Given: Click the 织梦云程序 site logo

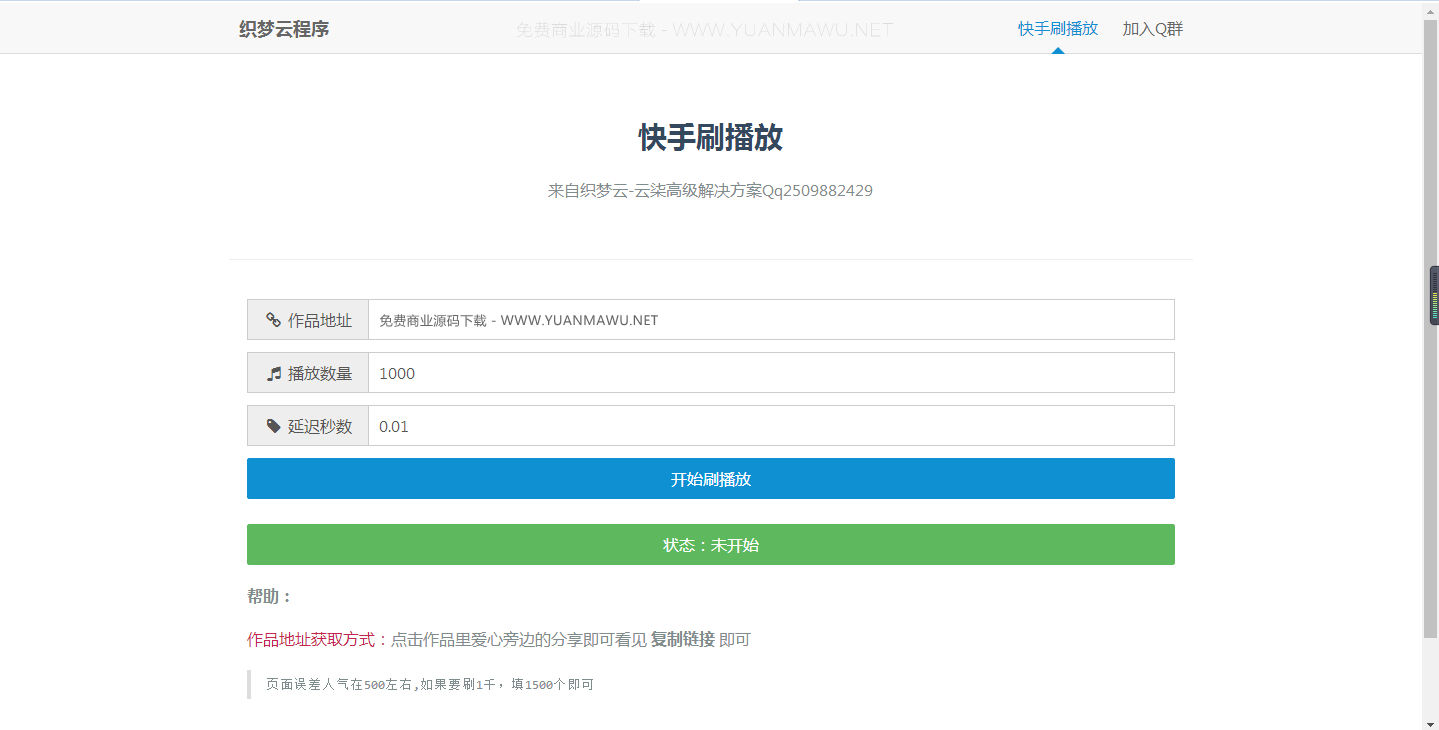Looking at the screenshot, I should tap(283, 29).
